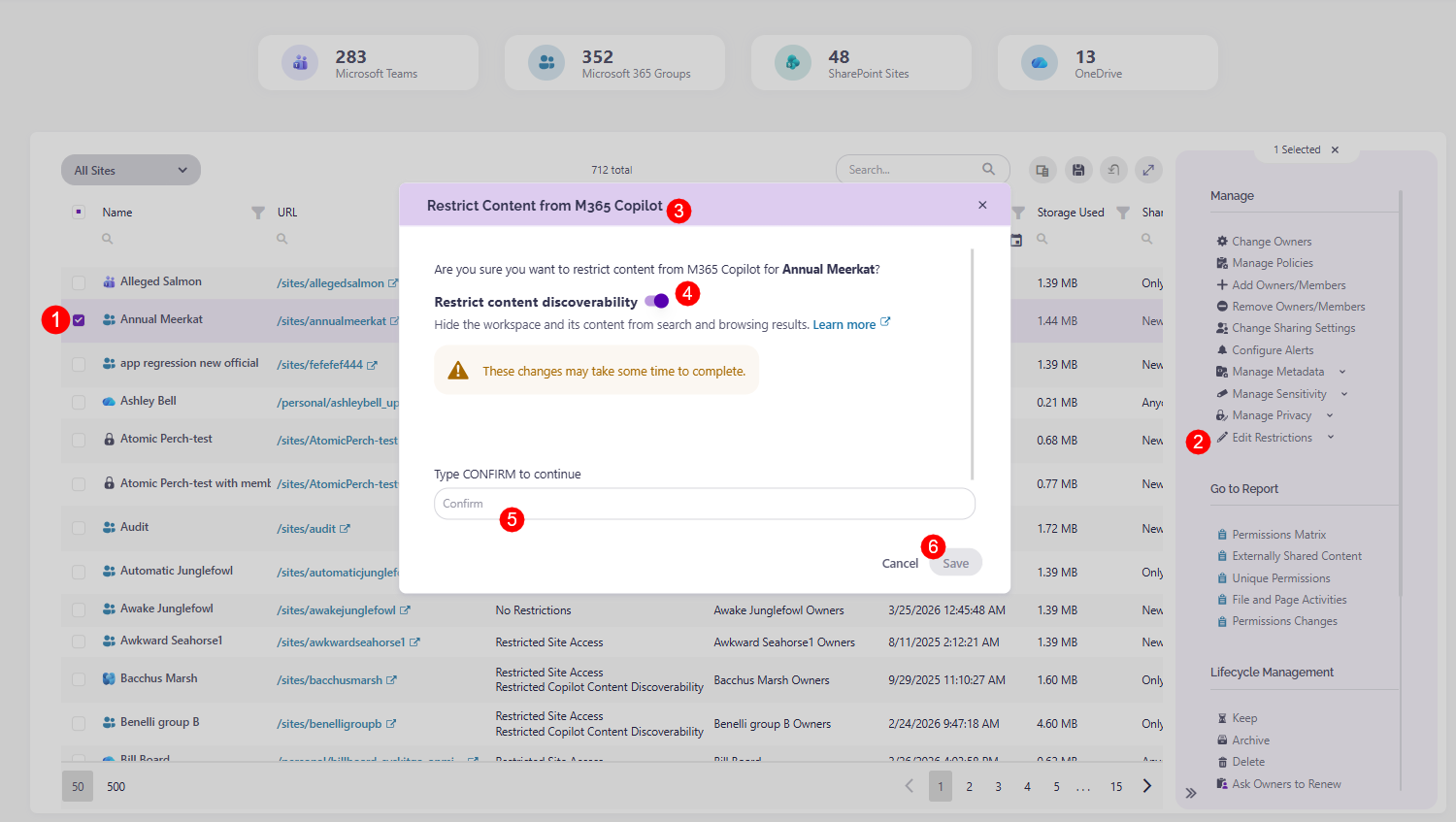Click the search magnifier icon in search box
Screen dimensions: 1456x822
click(989, 169)
